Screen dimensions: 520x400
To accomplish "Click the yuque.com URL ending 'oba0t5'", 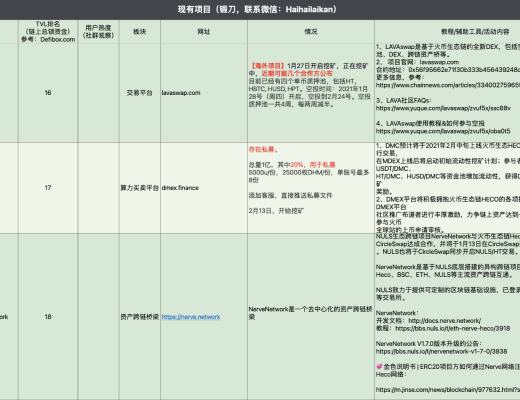I will (x=443, y=131).
